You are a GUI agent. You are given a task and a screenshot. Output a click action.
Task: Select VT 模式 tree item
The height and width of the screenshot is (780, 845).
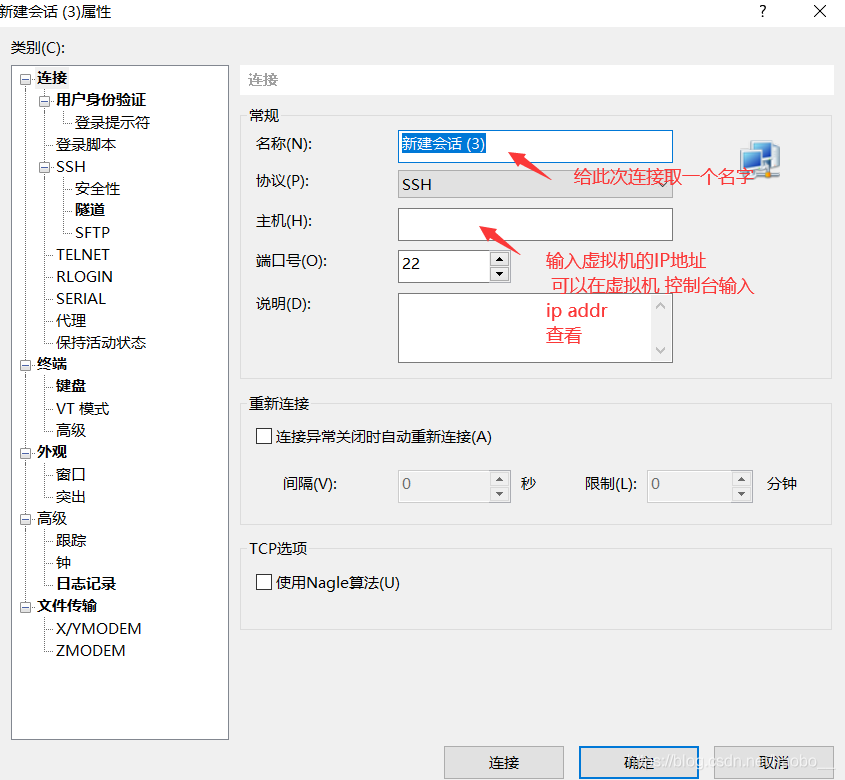[x=82, y=409]
